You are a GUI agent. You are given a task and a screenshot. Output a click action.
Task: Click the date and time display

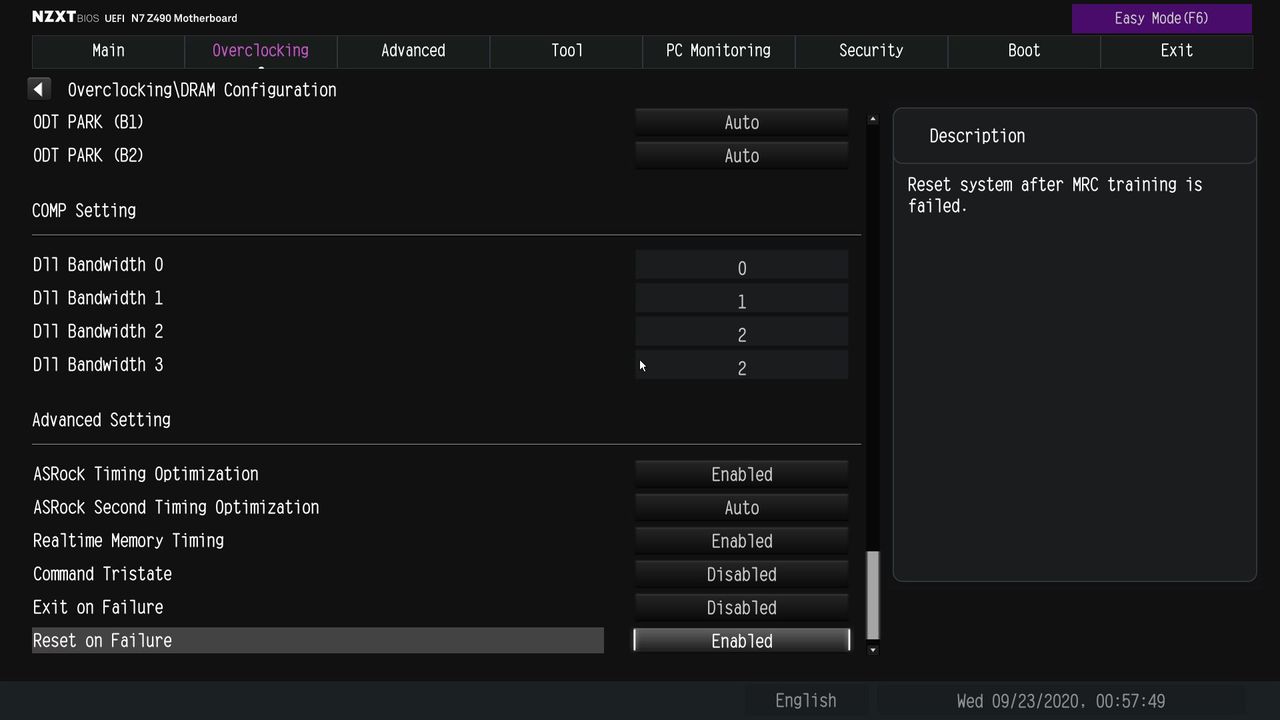(1061, 700)
